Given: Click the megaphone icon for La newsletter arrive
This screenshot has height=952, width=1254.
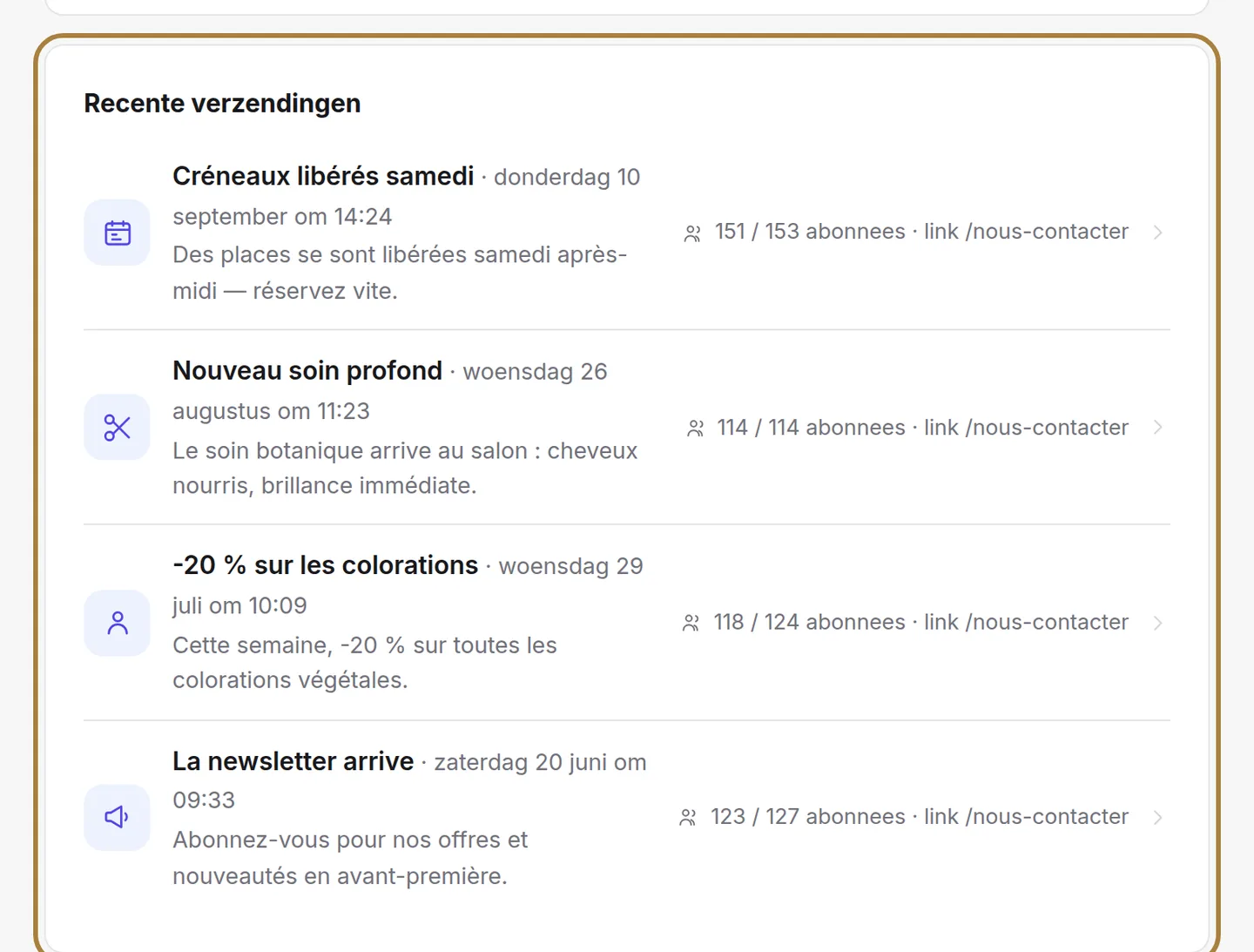Looking at the screenshot, I should (x=117, y=817).
